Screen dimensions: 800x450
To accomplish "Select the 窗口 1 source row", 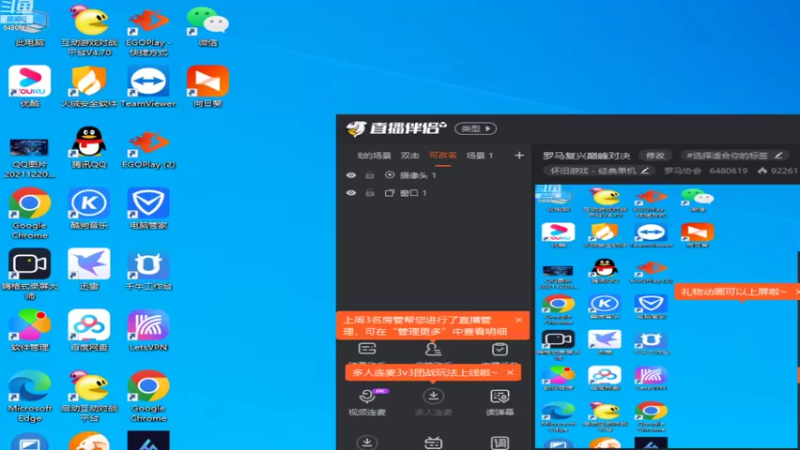I will 436,193.
